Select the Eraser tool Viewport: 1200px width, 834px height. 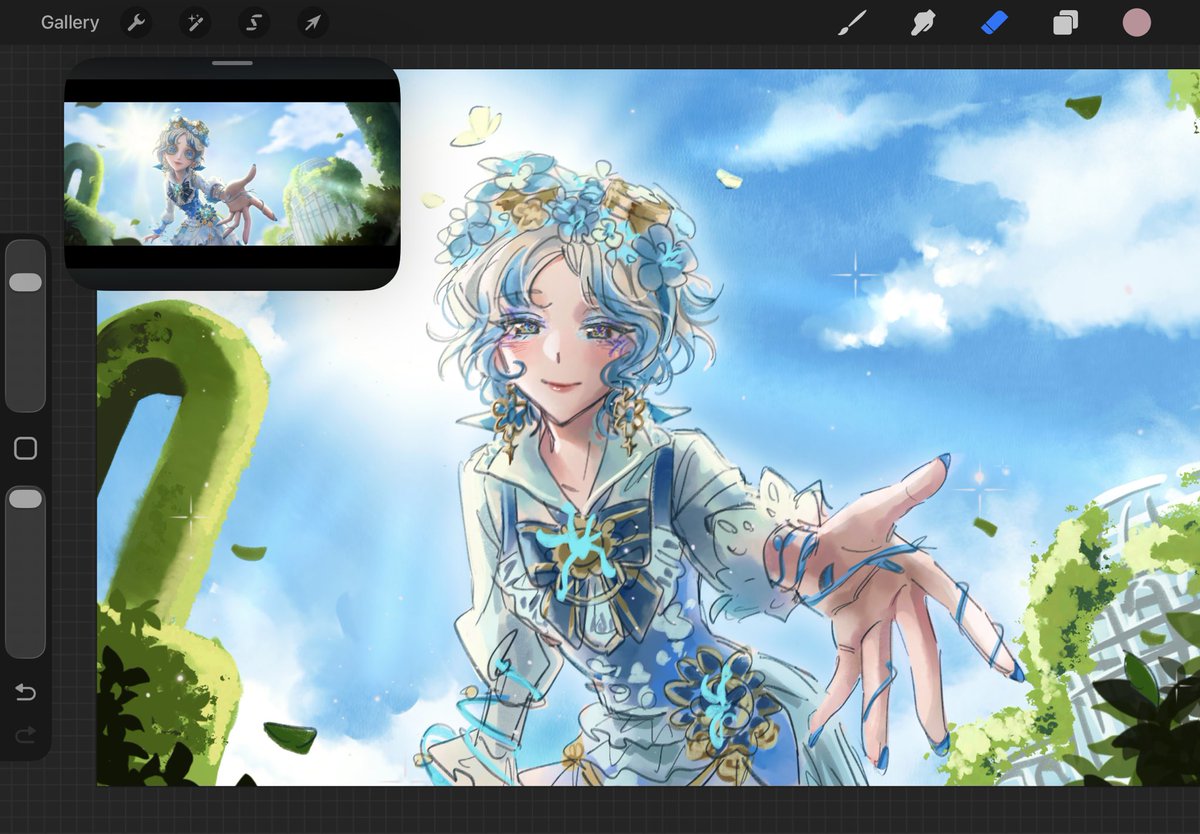(994, 22)
